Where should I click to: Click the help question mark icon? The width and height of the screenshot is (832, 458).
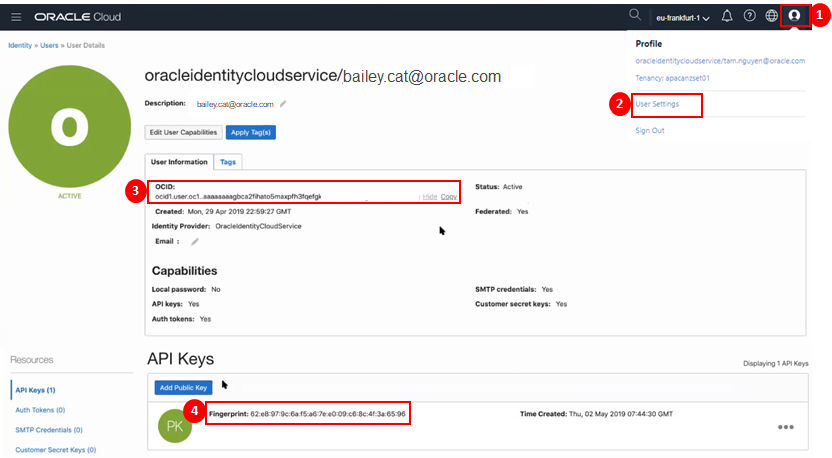749,16
